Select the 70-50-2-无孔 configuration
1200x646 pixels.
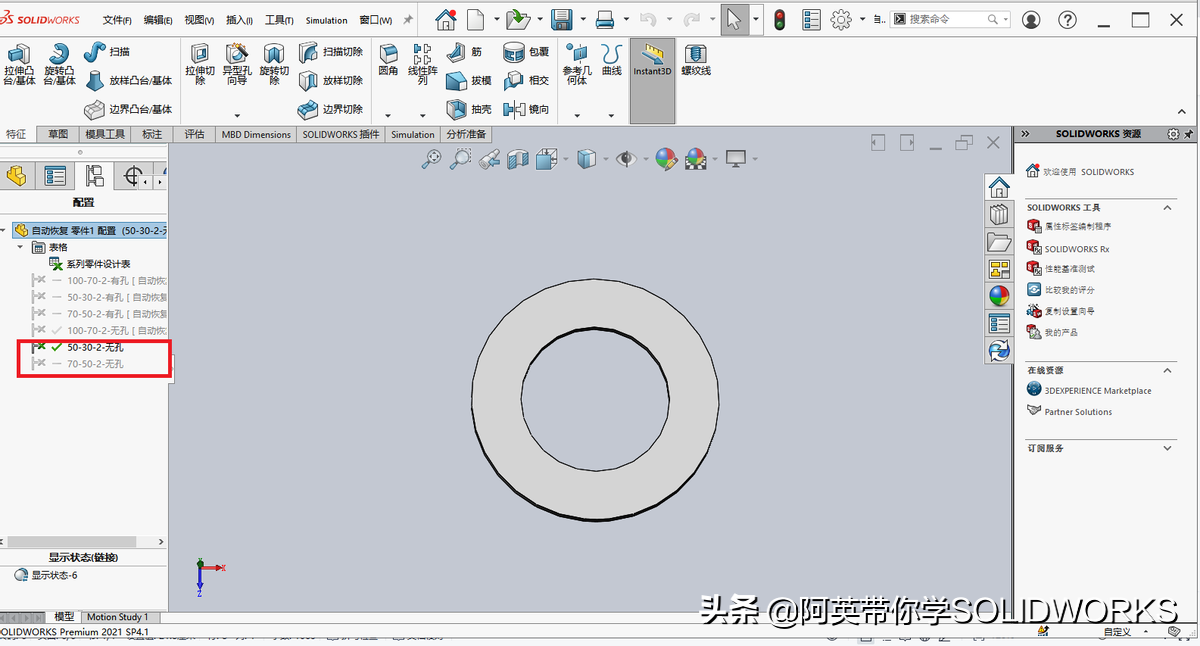coord(95,364)
